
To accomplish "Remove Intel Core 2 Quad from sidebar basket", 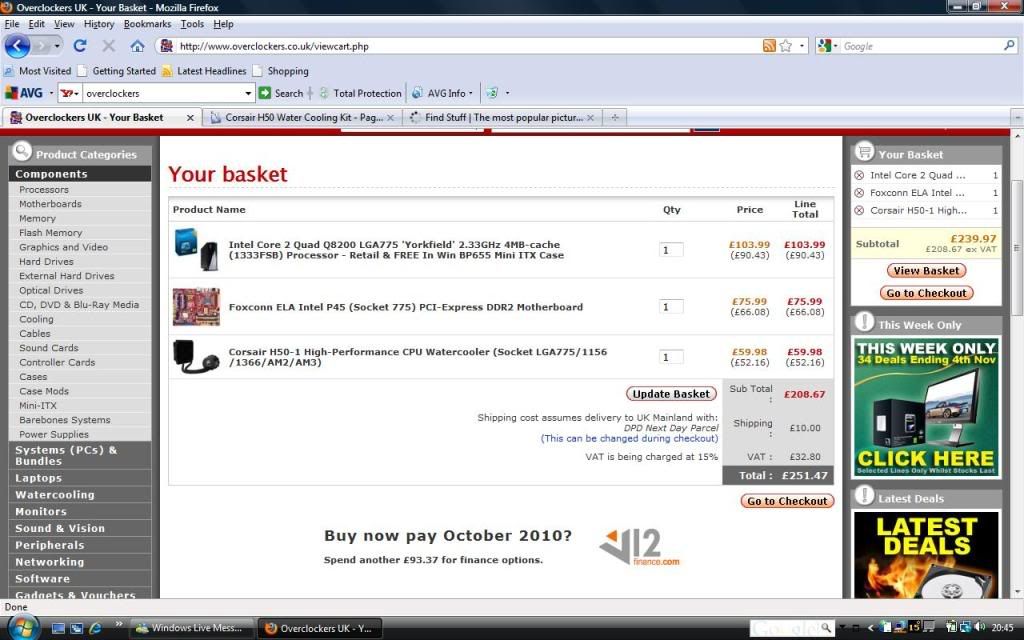I will 859,175.
